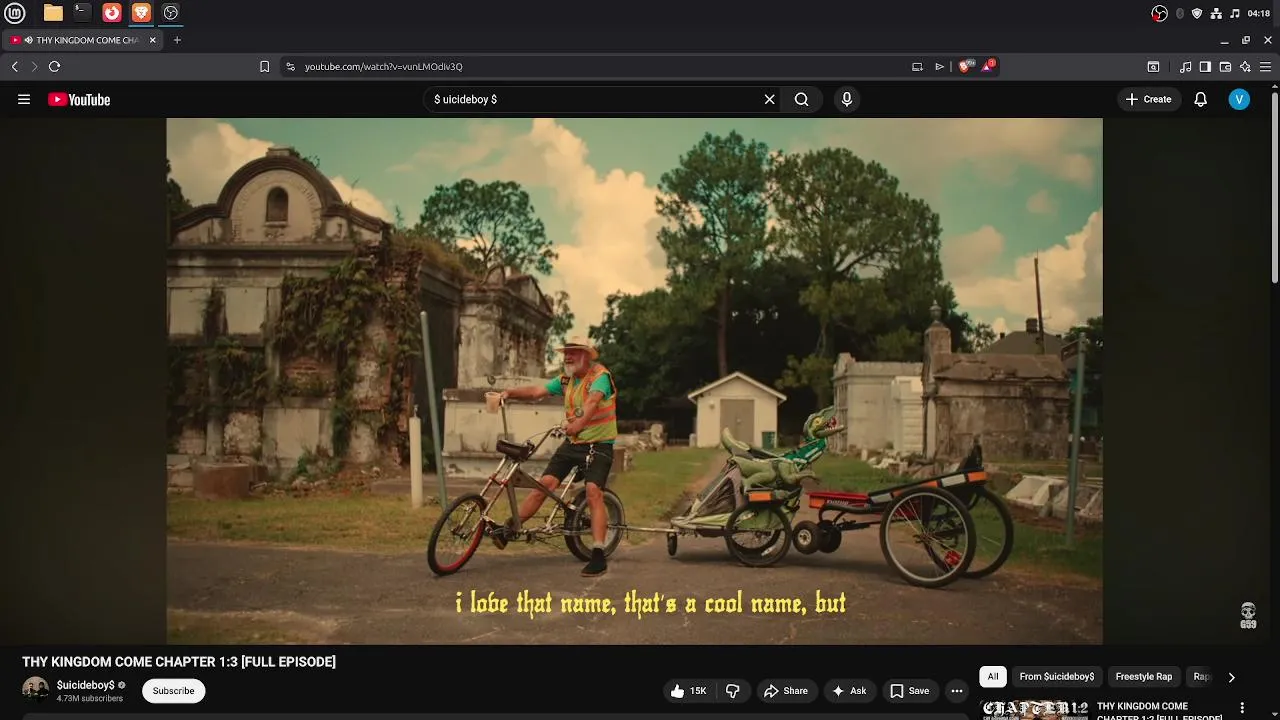The height and width of the screenshot is (720, 1280).
Task: Select the Freestyle Rap filter chip
Action: coord(1143,676)
